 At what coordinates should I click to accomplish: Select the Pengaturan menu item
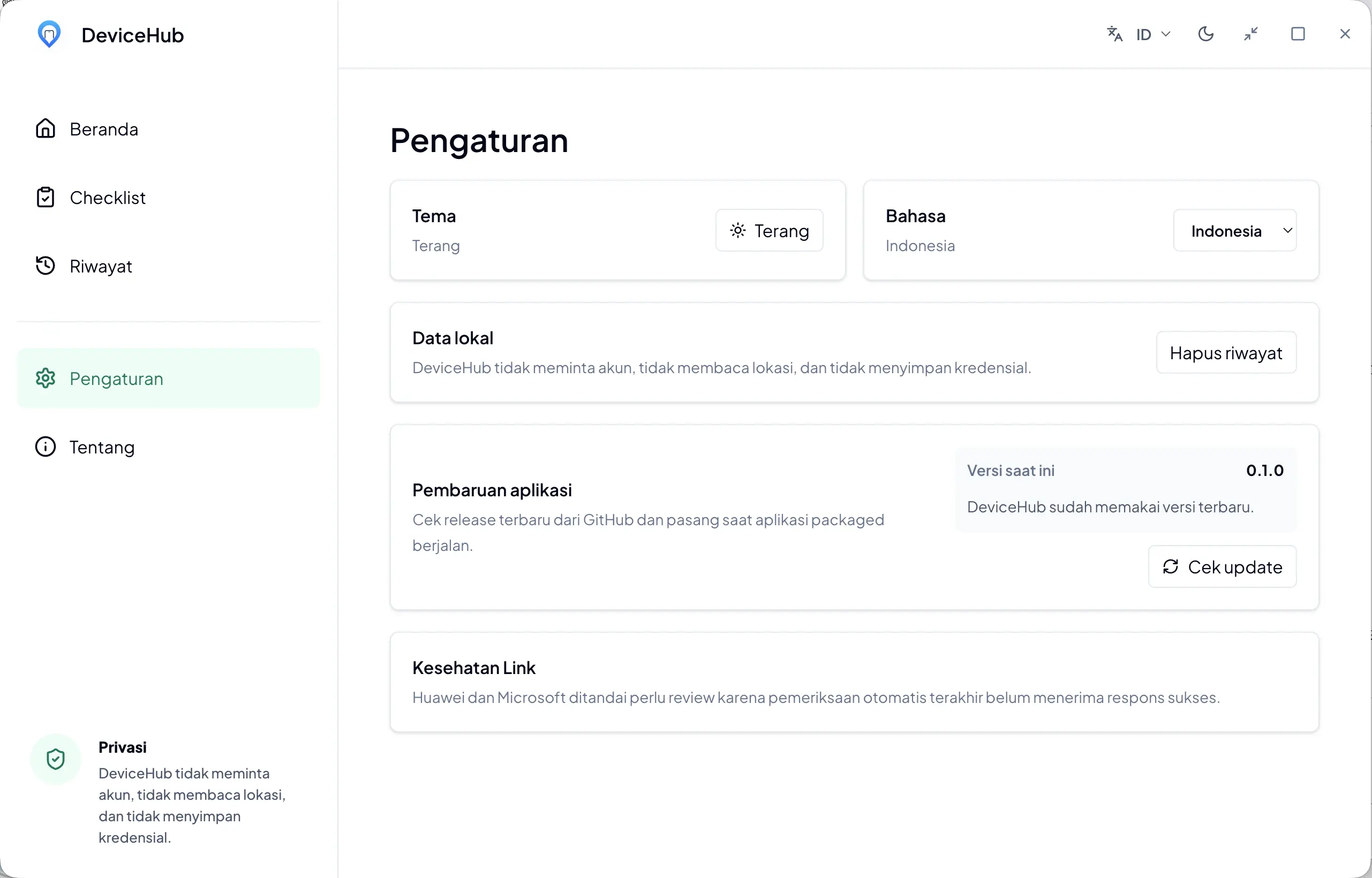coord(169,379)
